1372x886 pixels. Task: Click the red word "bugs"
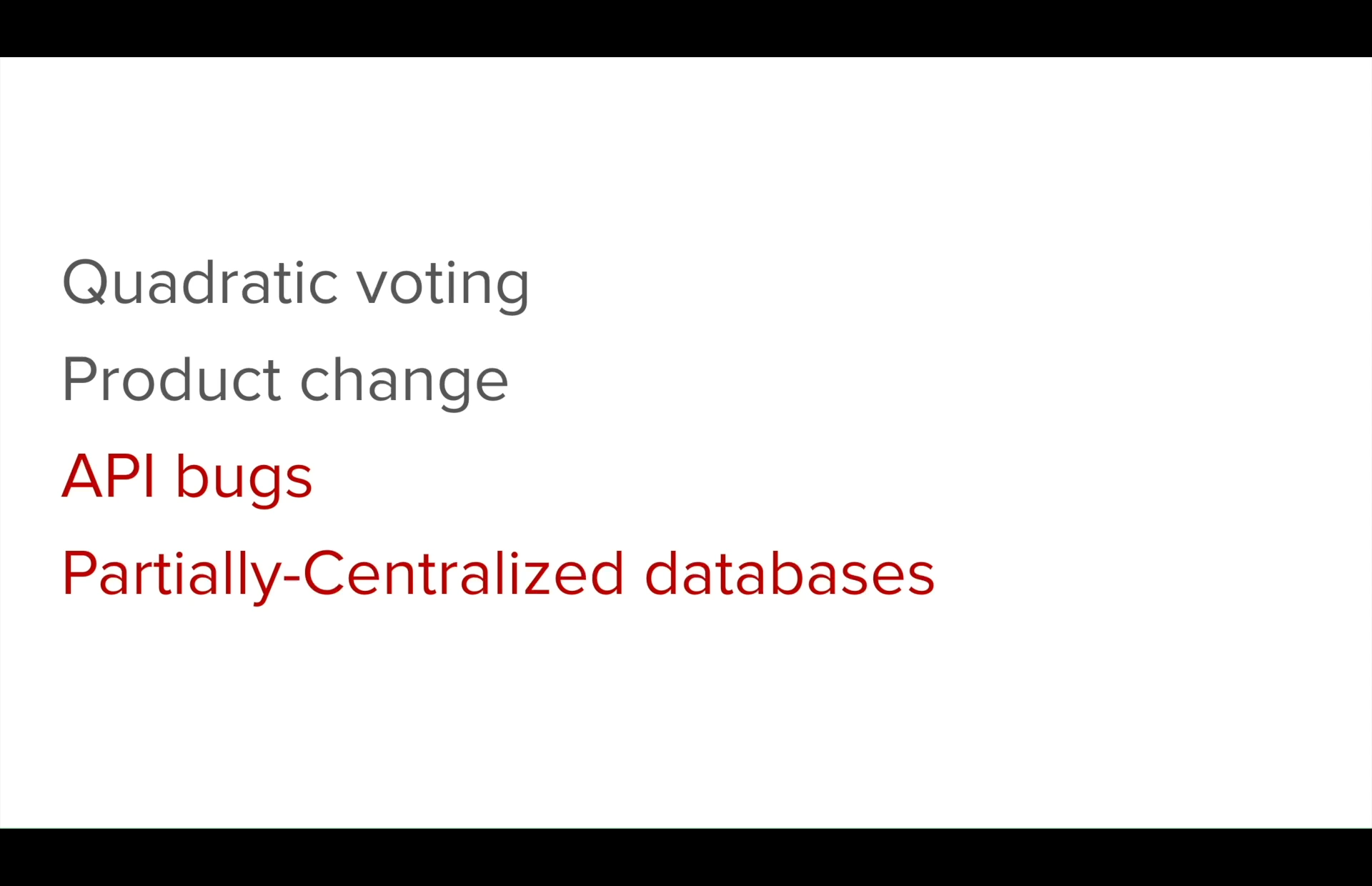click(244, 479)
